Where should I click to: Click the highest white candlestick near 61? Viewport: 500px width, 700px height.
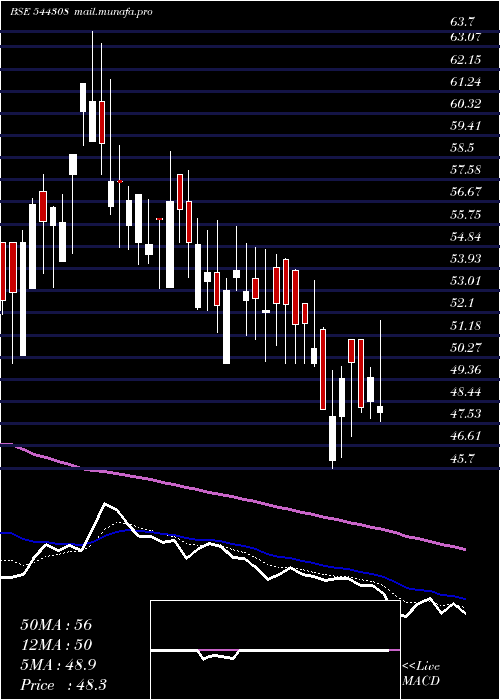(83, 97)
